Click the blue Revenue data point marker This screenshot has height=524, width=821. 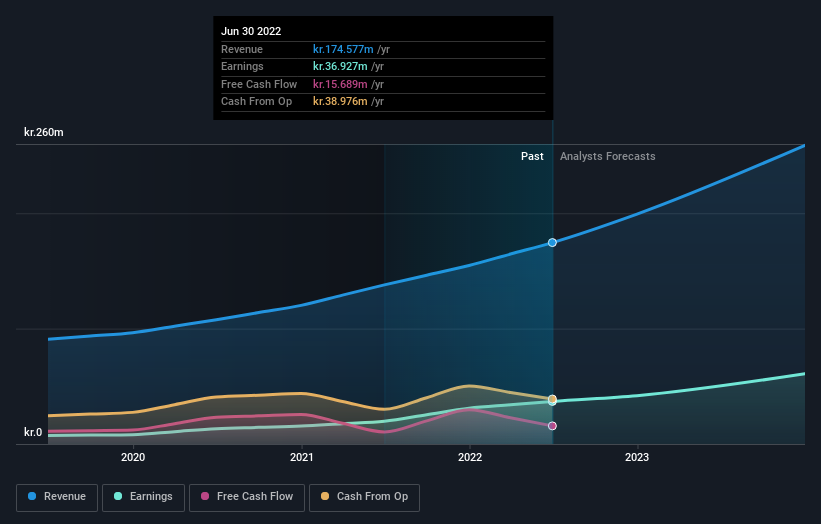point(552,242)
